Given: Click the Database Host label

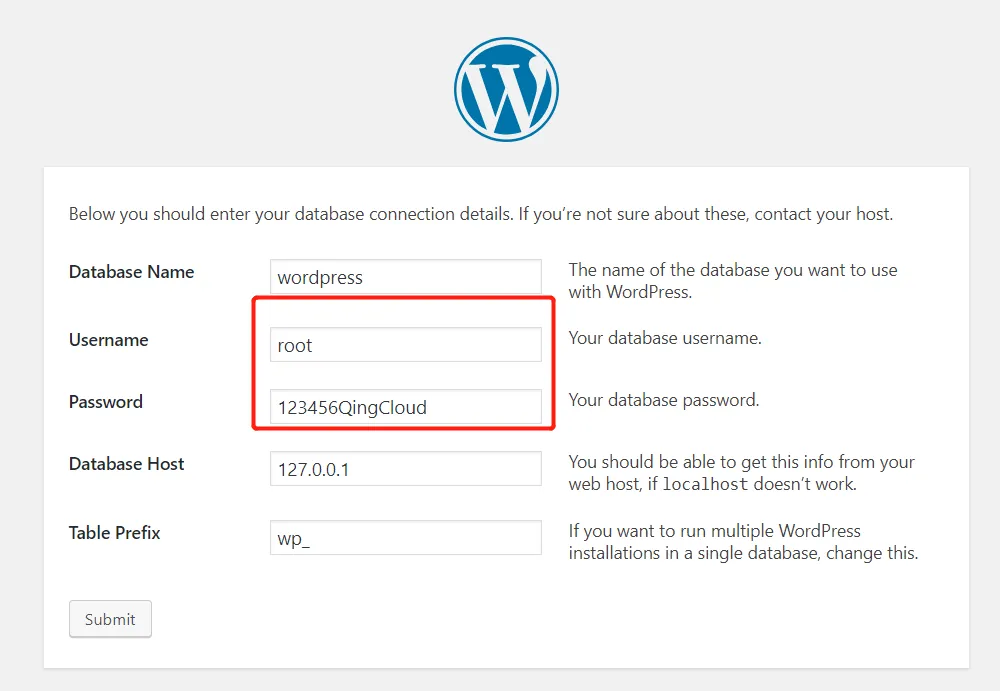Looking at the screenshot, I should [126, 464].
